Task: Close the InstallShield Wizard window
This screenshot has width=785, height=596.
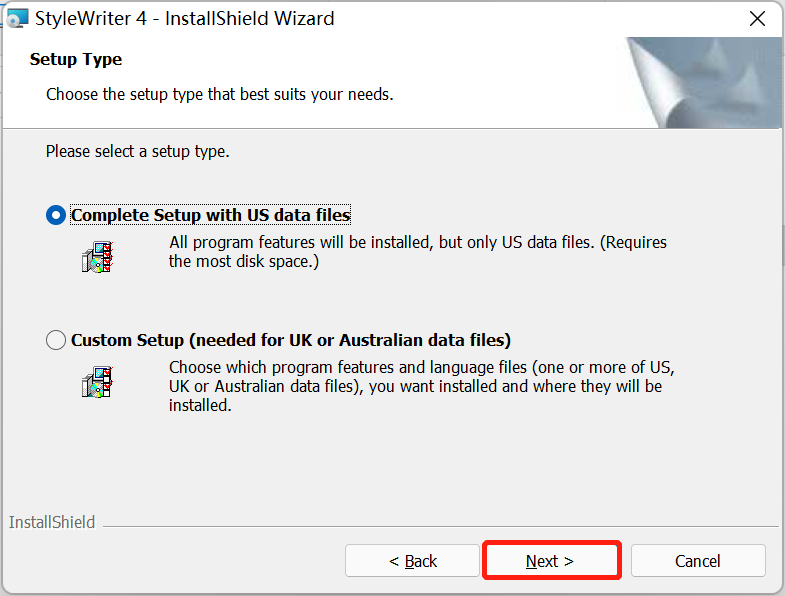Action: pyautogui.click(x=758, y=19)
